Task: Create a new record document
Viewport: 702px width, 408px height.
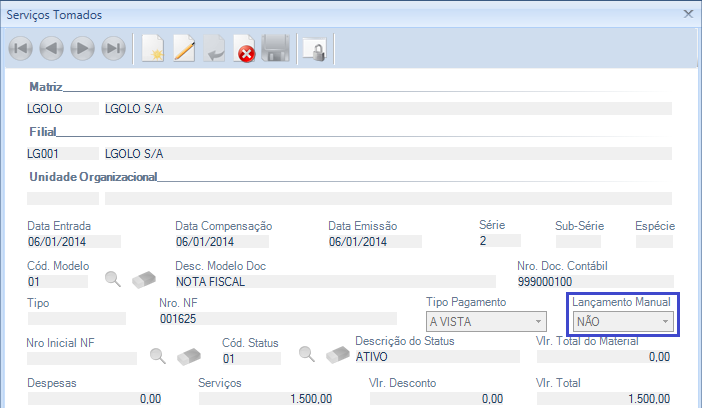Action: [152, 49]
